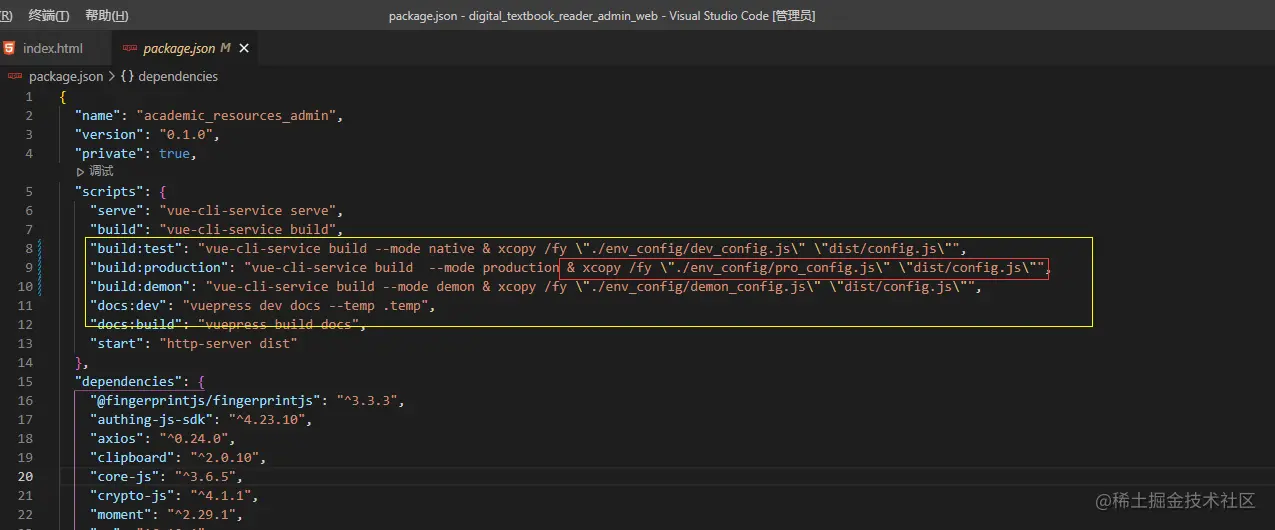The width and height of the screenshot is (1275, 530).
Task: Click the "vue-cli-service serve" value
Action: (x=249, y=210)
